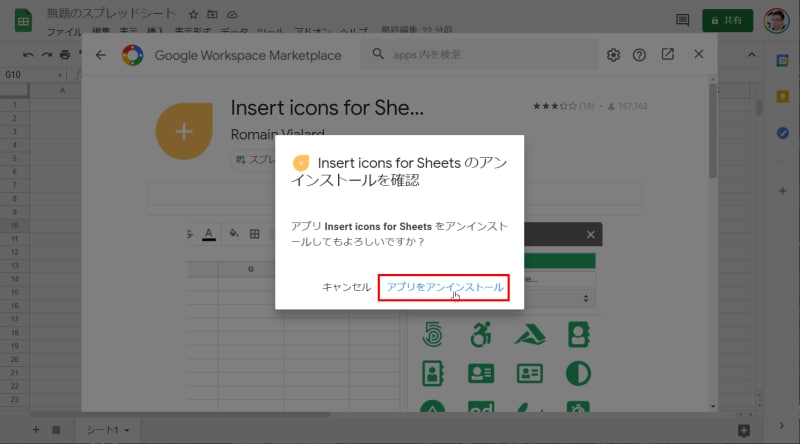This screenshot has width=800, height=444.
Task: Close the Marketplace panel
Action: pos(698,54)
